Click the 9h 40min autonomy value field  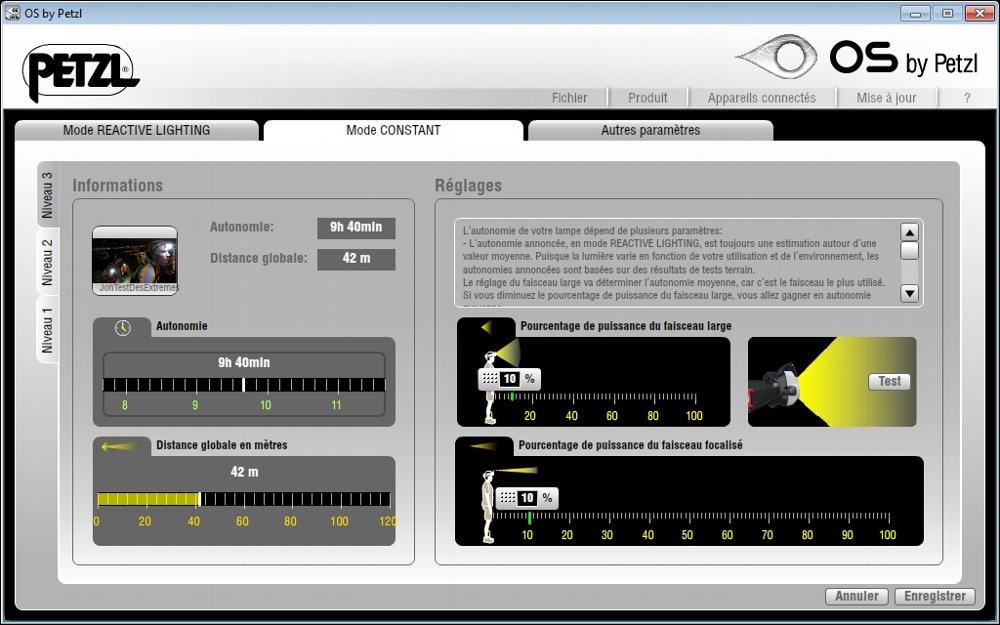356,227
